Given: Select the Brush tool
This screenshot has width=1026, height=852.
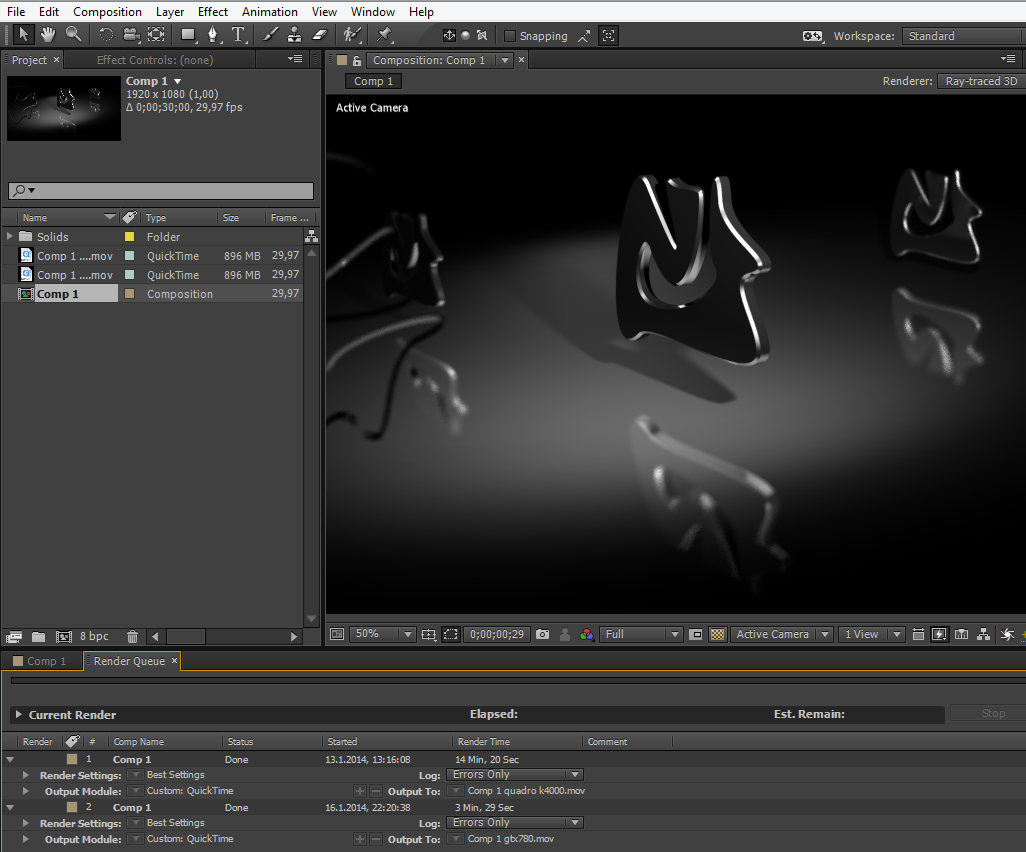Looking at the screenshot, I should (x=270, y=35).
